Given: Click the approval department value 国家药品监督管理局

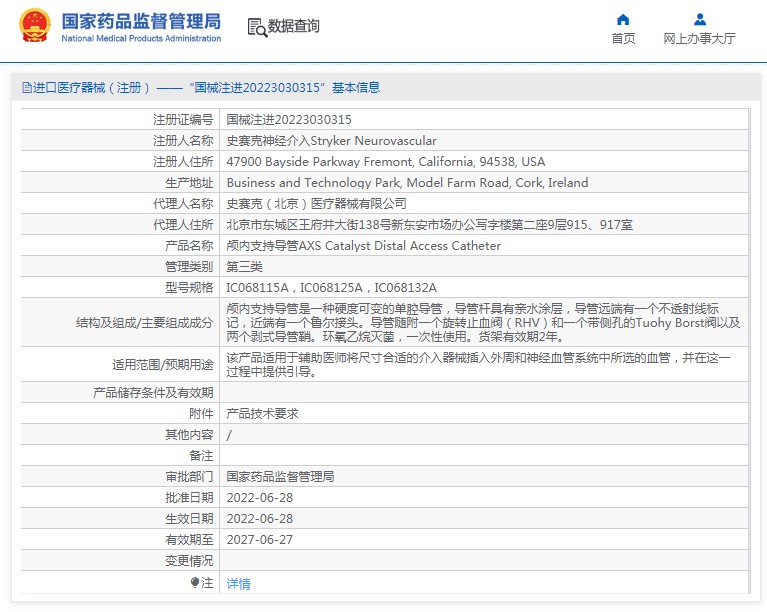Looking at the screenshot, I should (x=280, y=476).
